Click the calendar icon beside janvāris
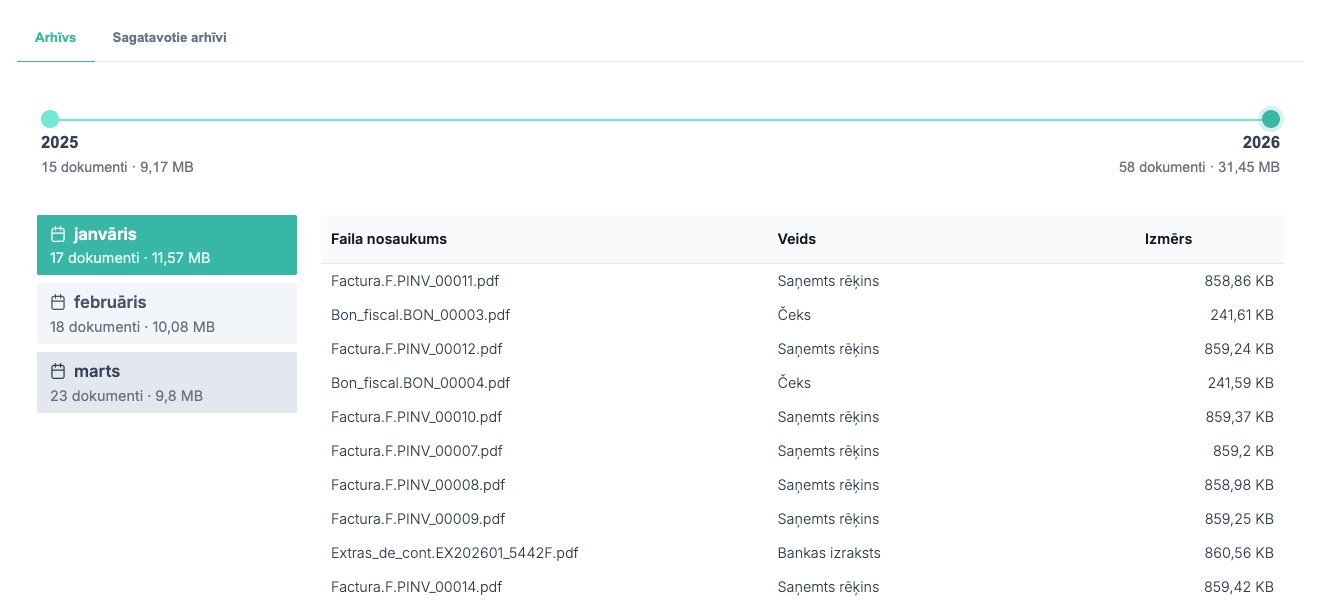 point(58,234)
